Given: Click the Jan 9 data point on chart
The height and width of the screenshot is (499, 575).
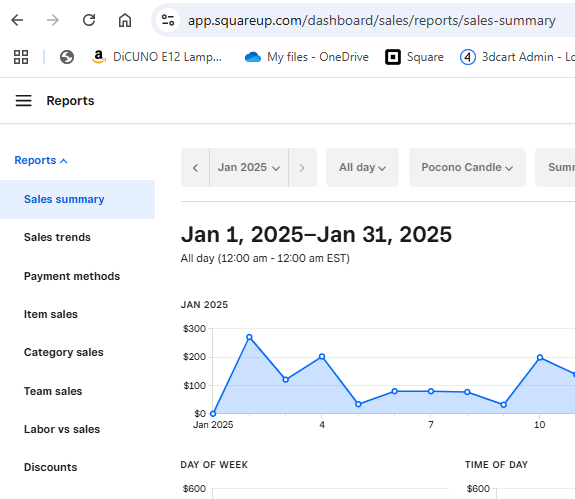Looking at the screenshot, I should [x=503, y=404].
